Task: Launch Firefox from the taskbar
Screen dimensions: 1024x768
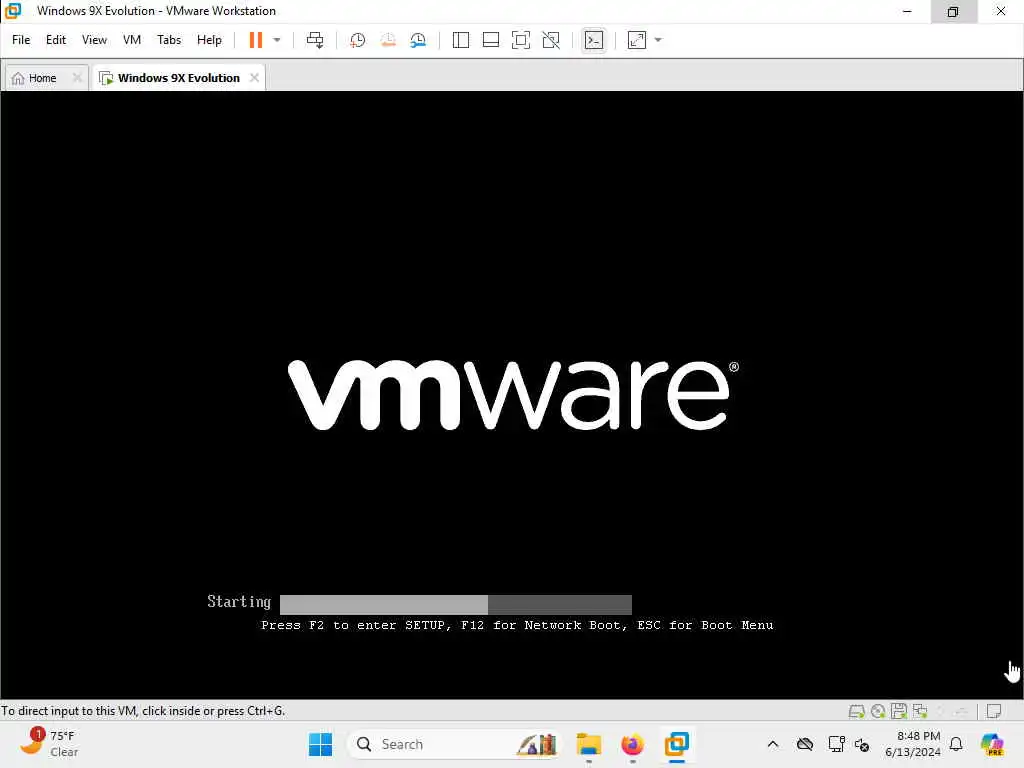Action: click(x=632, y=744)
